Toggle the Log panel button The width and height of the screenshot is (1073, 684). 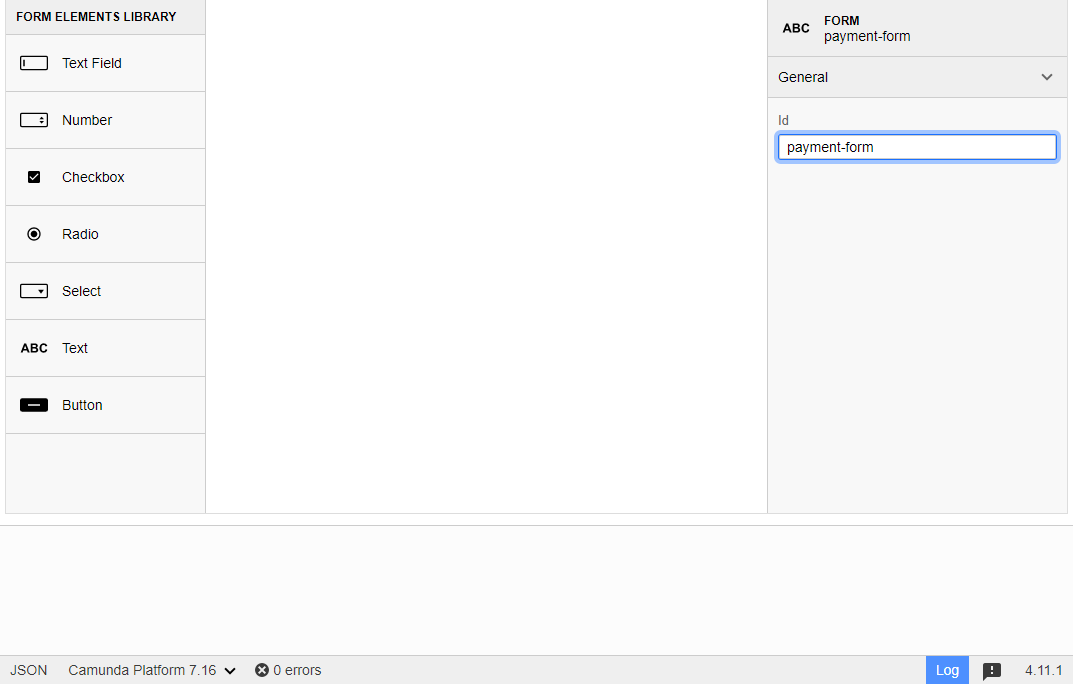[x=947, y=670]
